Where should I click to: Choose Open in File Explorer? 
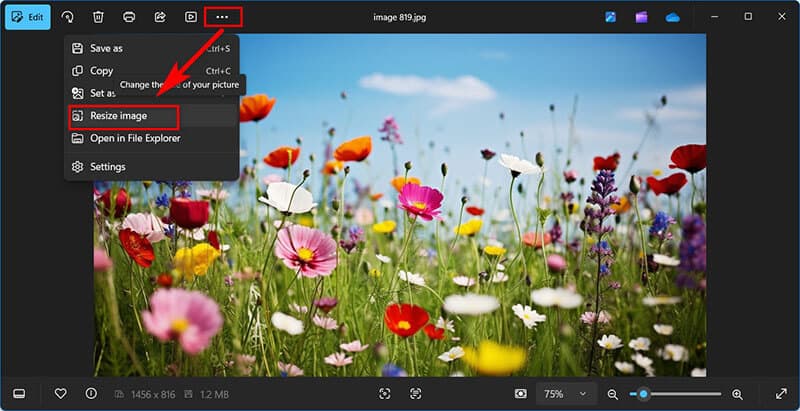click(135, 138)
